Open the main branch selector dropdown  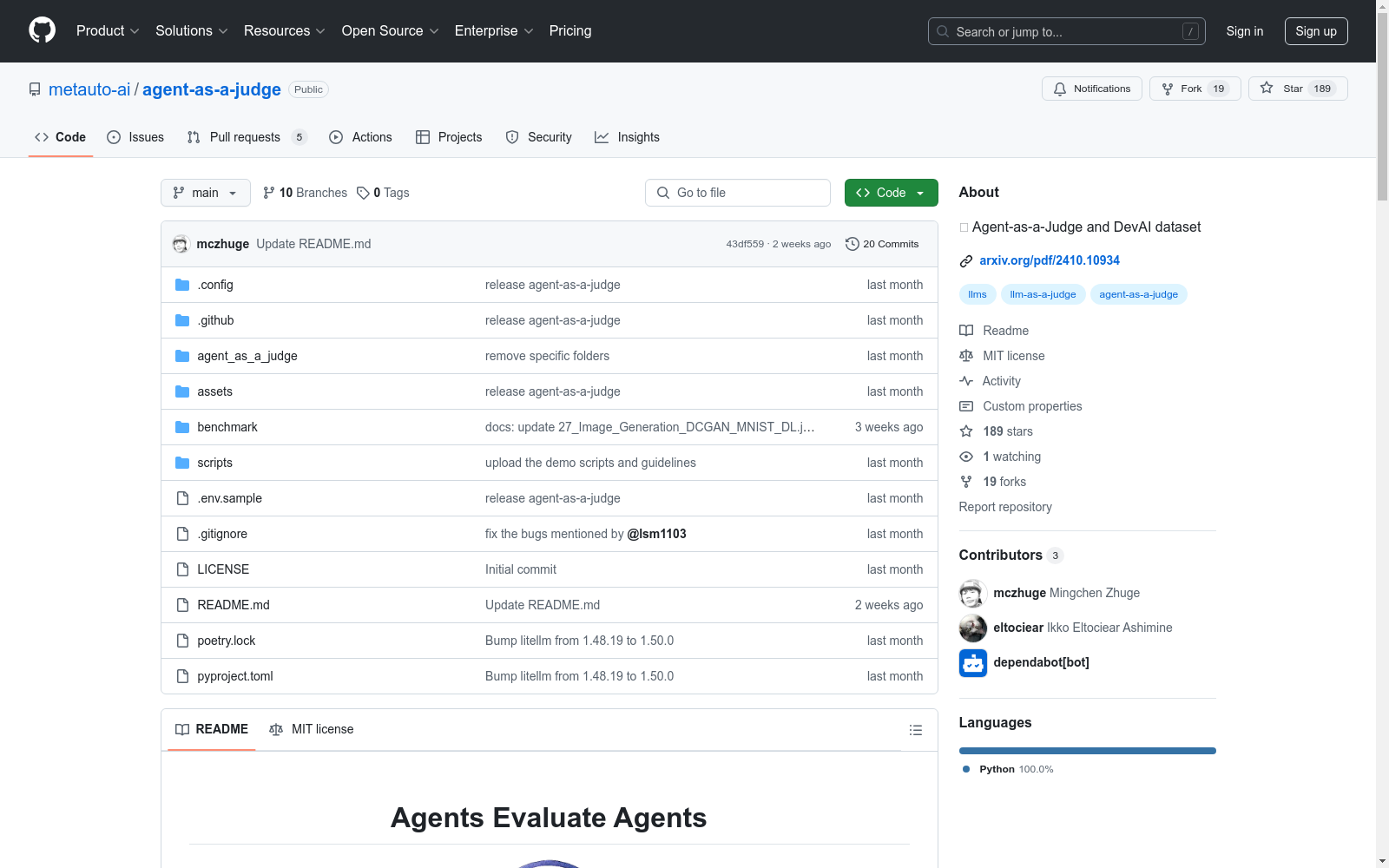point(206,193)
